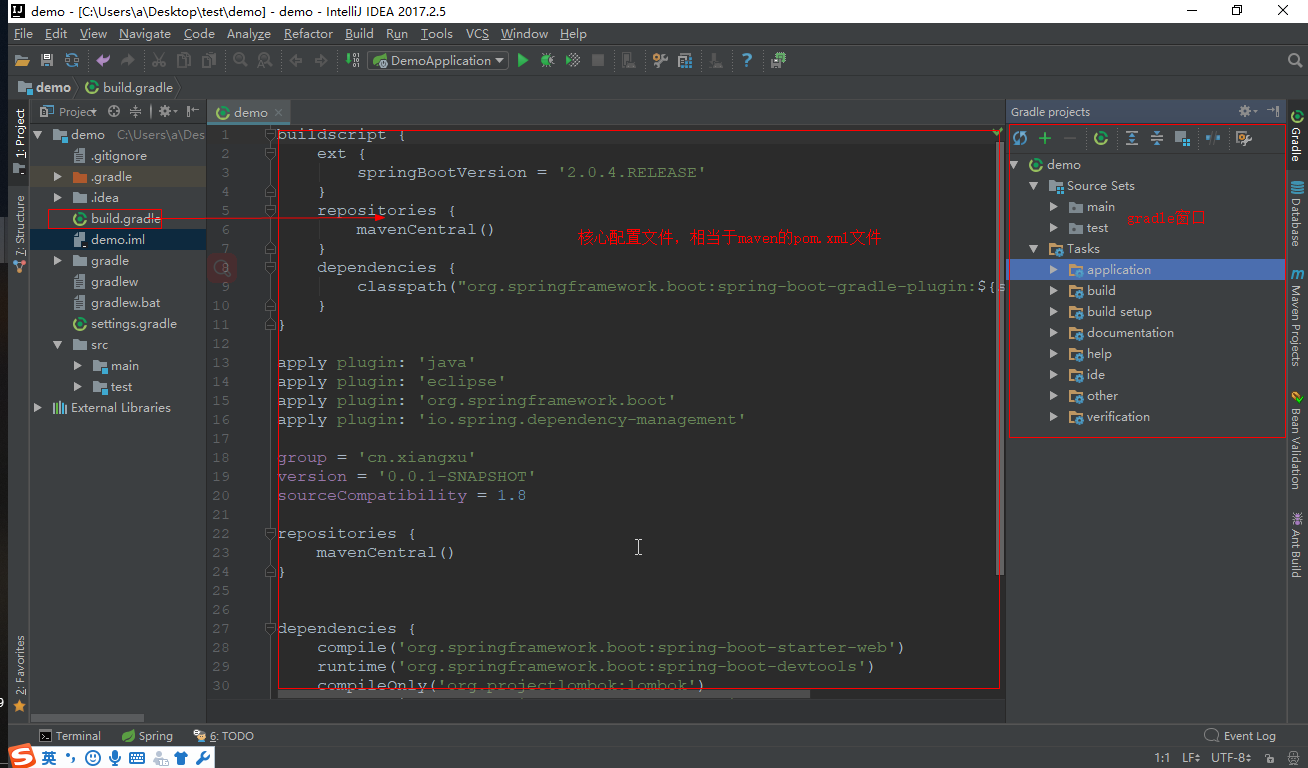Click the Undo arrow in toolbar
Screen dimensions: 1308x768
coord(103,61)
